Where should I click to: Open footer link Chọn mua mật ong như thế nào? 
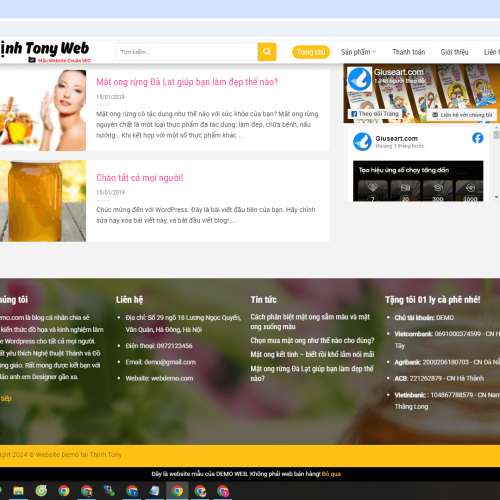click(312, 340)
